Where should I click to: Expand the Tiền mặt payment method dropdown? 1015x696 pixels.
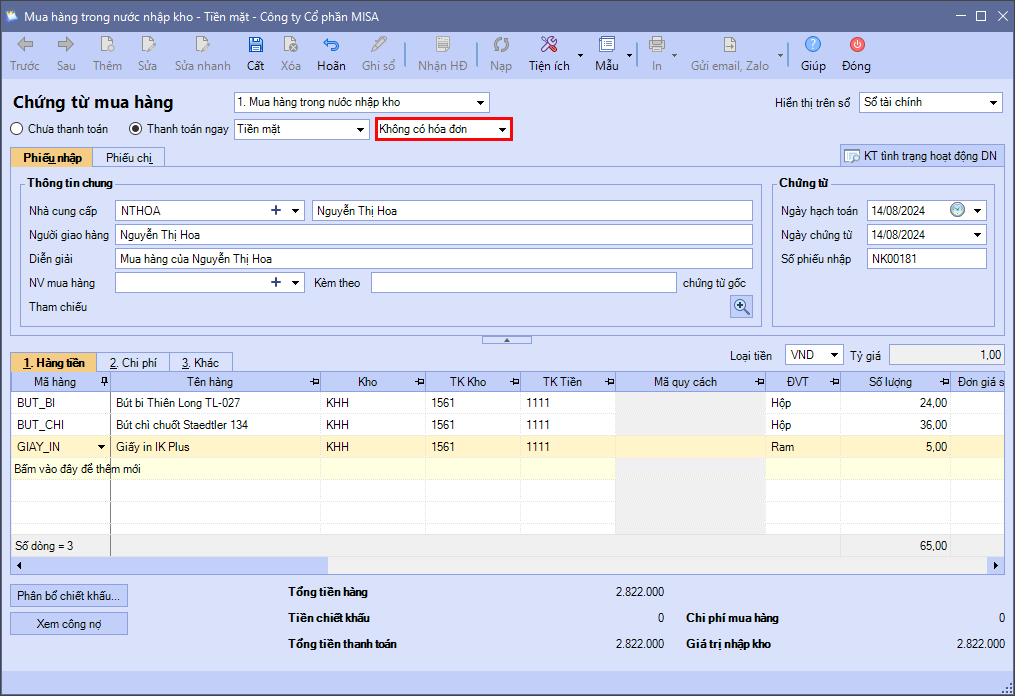tap(360, 130)
